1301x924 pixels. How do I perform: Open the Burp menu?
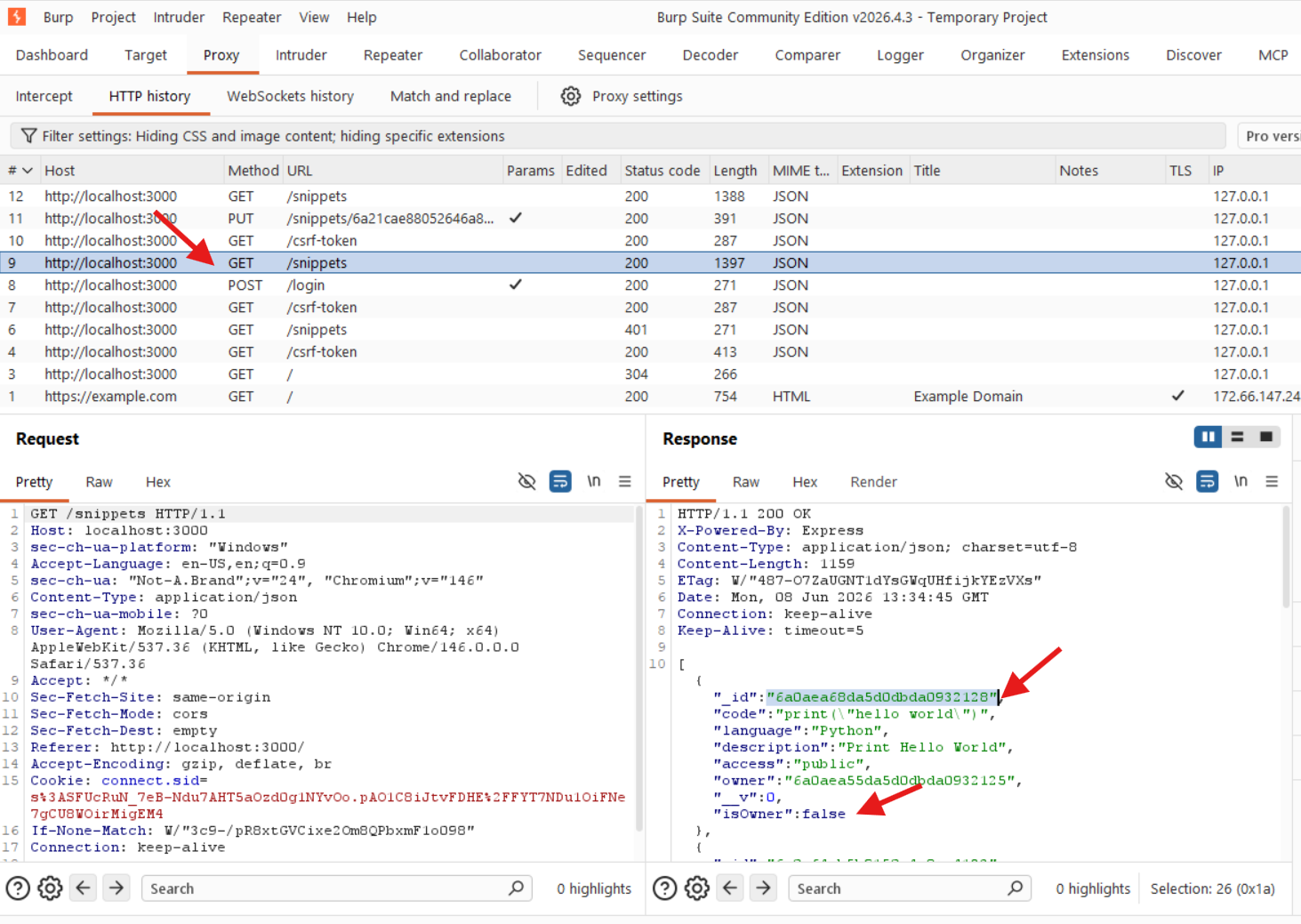[58, 17]
